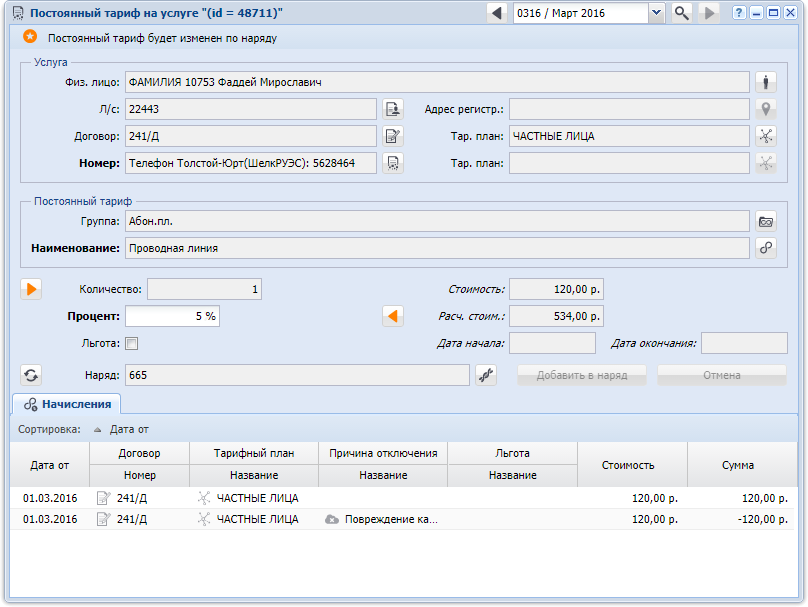Click the Дата начала field
Screen dimensions: 808x607
[x=552, y=343]
